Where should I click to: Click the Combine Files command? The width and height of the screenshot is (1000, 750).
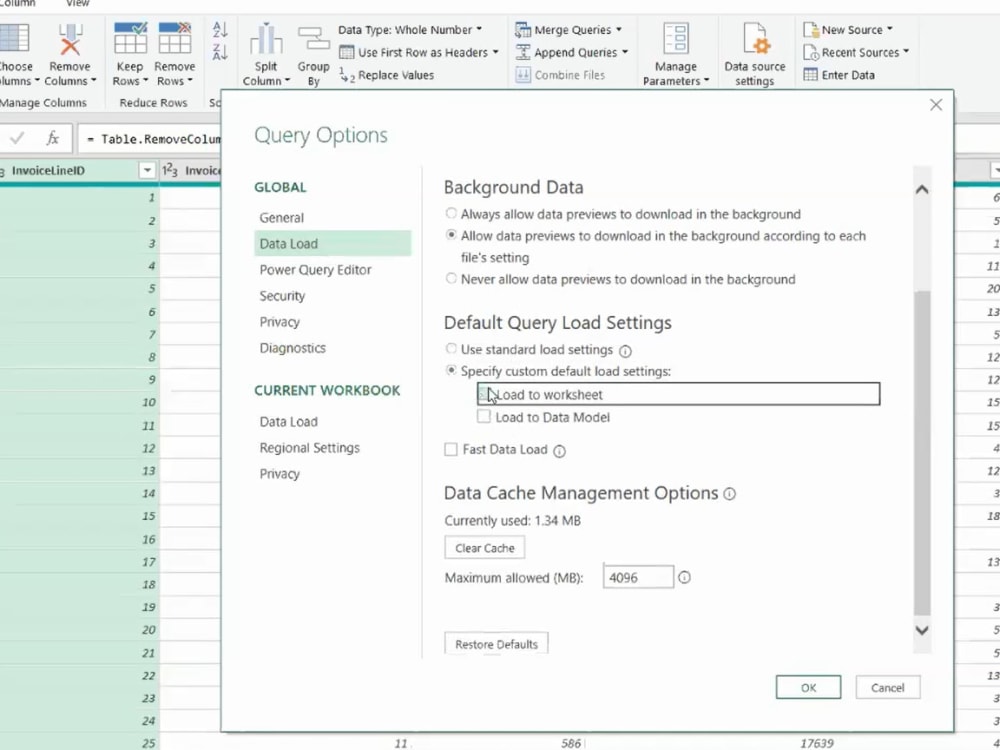[x=561, y=75]
